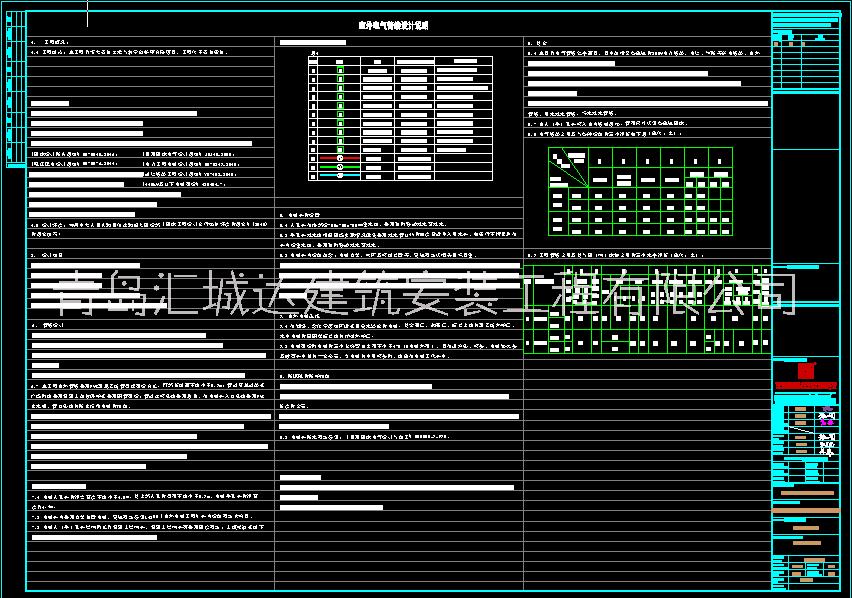Click the top green square symbol in legend
The width and height of the screenshot is (852, 598).
click(340, 71)
